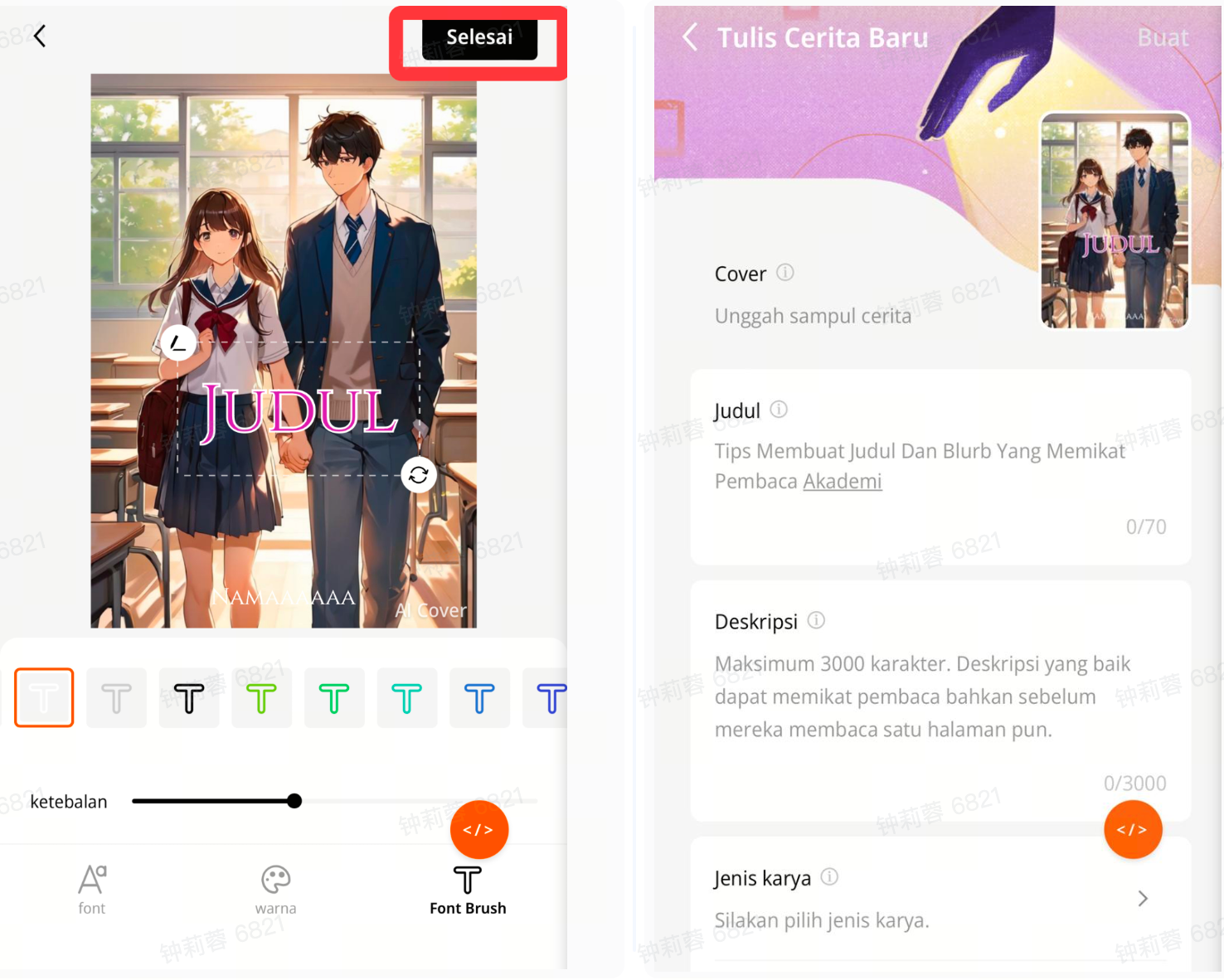Tap the rotate handle on title text box
Viewport: 1224px width, 980px height.
click(x=418, y=475)
